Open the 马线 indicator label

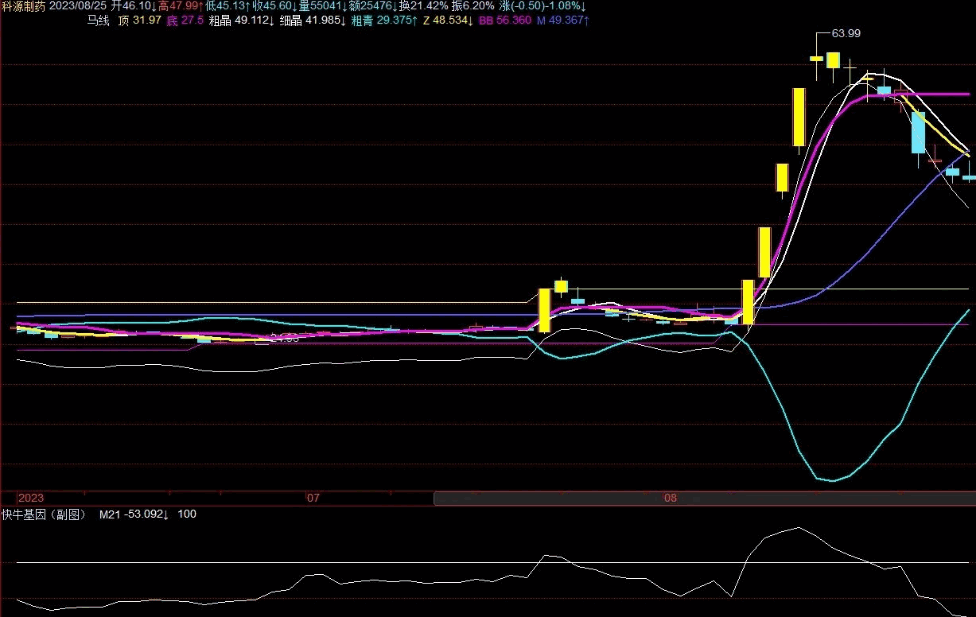click(x=98, y=21)
